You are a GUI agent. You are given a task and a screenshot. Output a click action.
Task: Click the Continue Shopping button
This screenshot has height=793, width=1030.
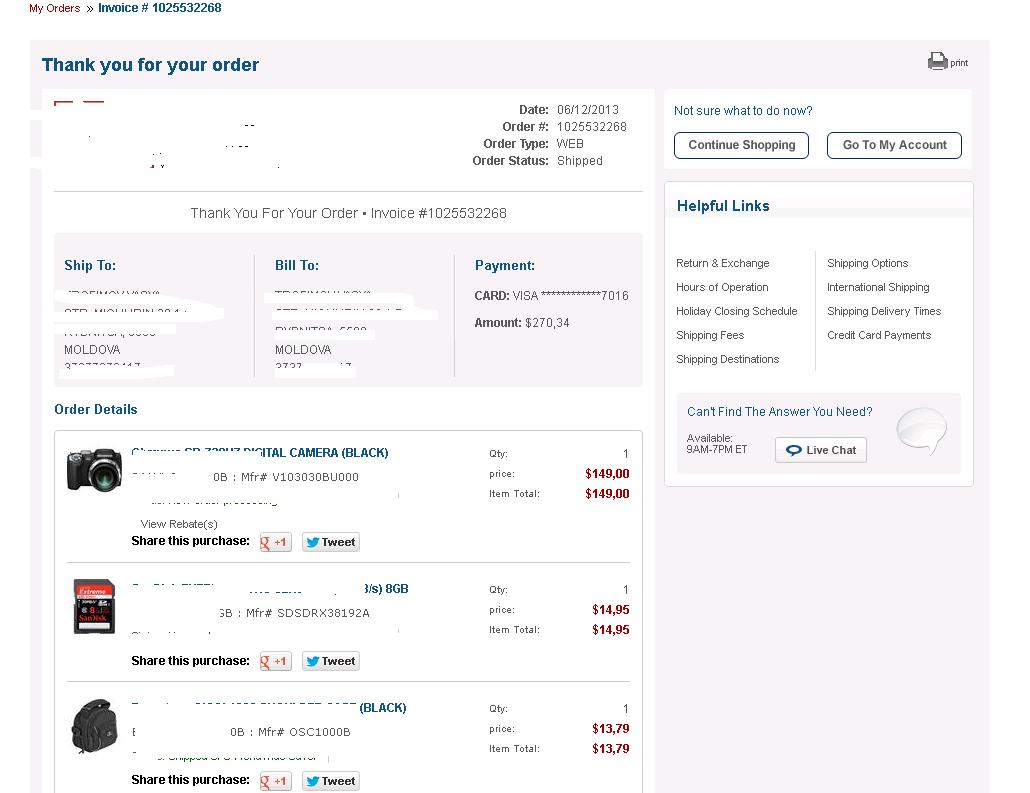(x=741, y=145)
